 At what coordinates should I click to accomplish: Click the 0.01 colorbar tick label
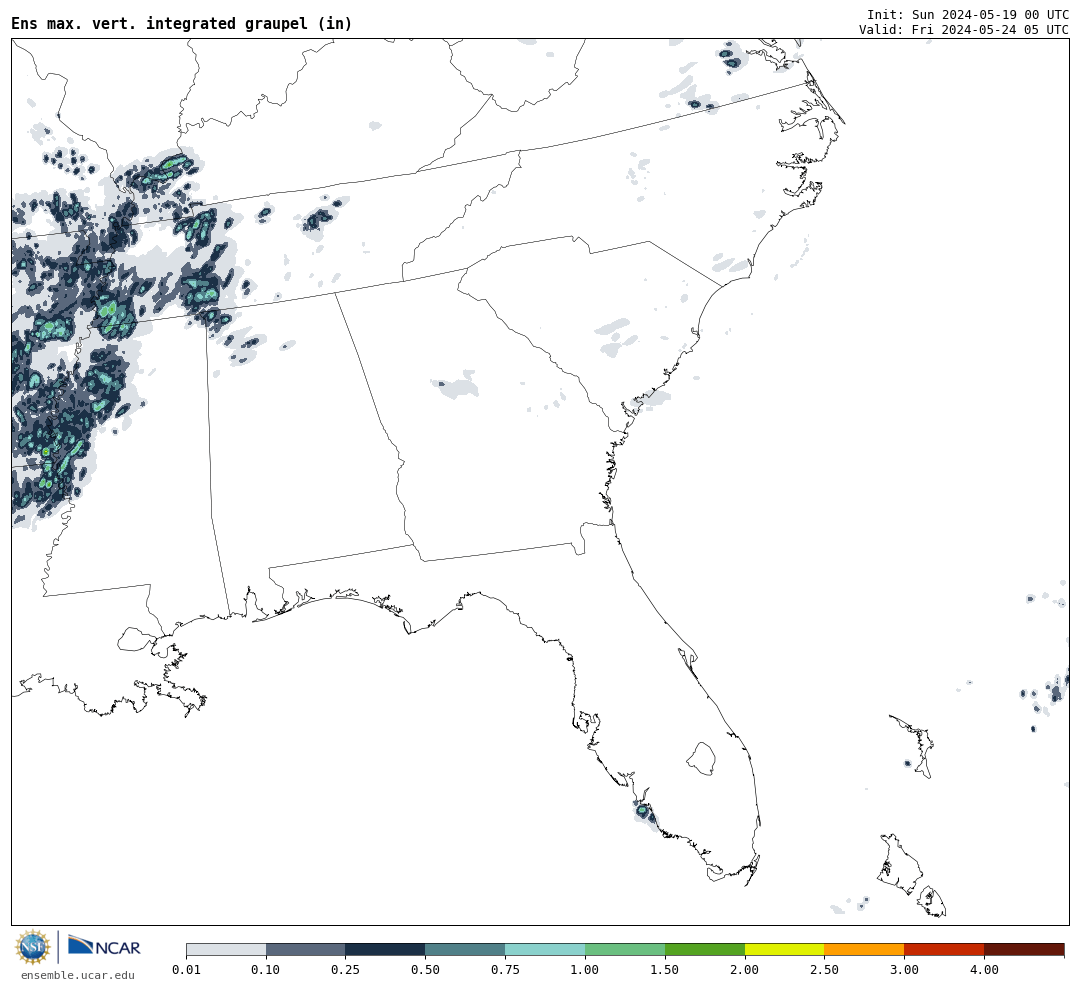click(186, 970)
